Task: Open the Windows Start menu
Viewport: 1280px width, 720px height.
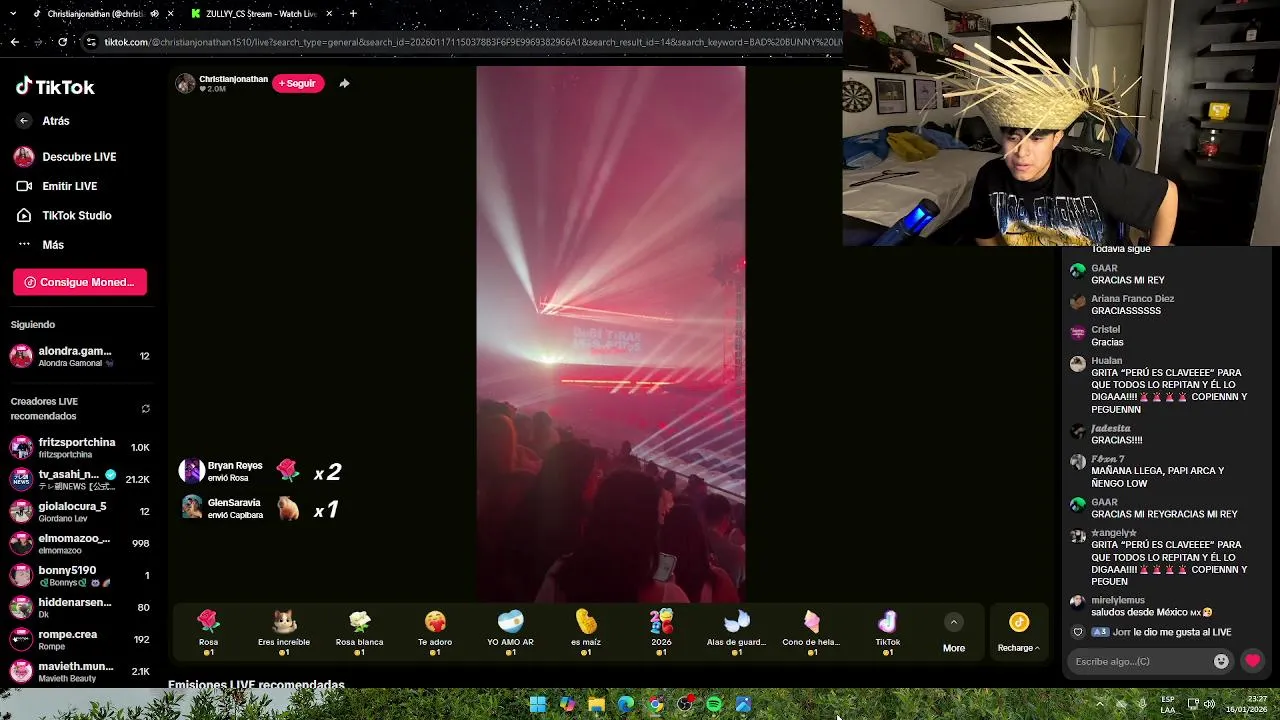Action: (538, 704)
